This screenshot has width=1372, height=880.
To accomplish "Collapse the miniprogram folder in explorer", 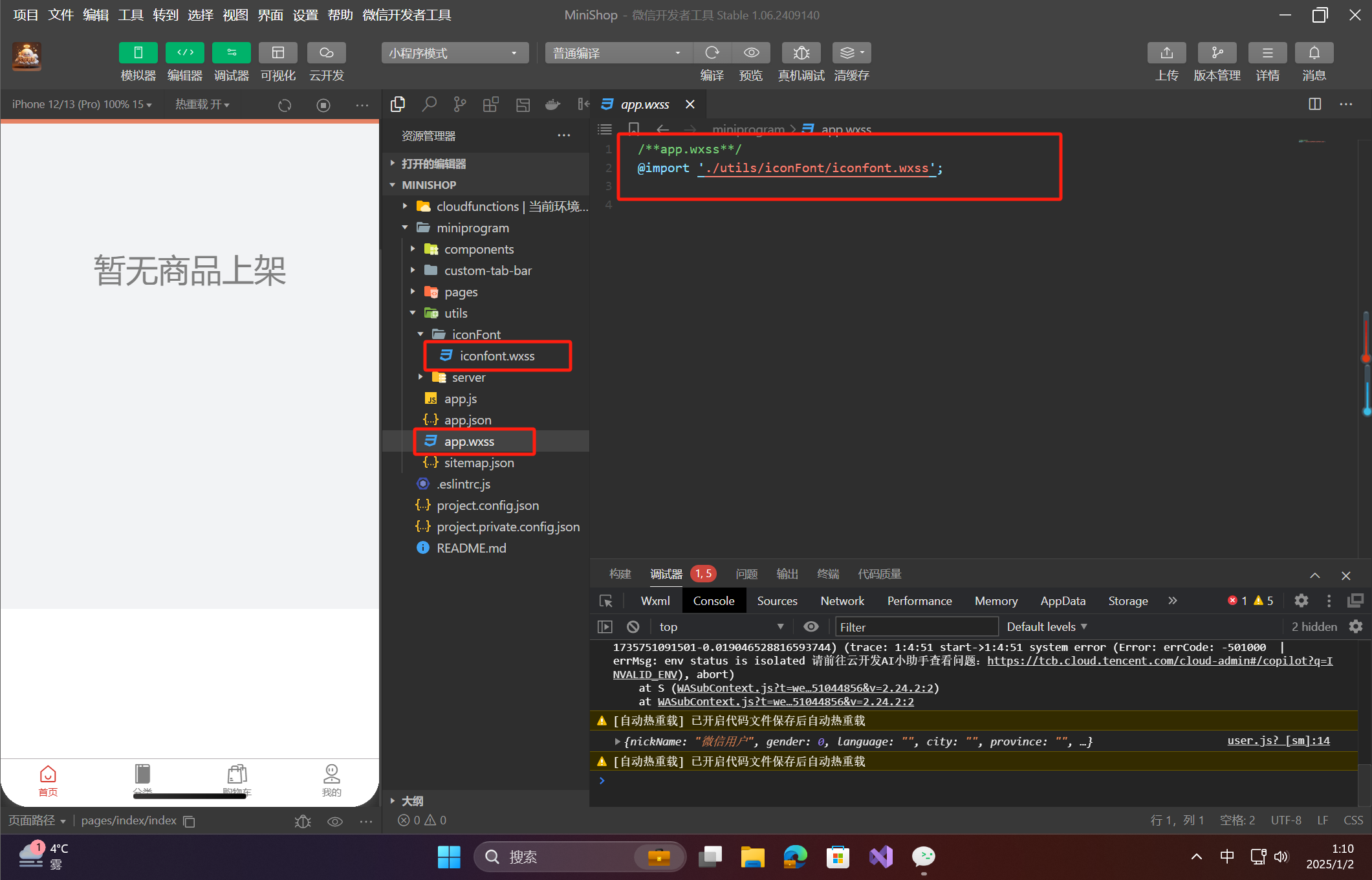I will click(405, 228).
